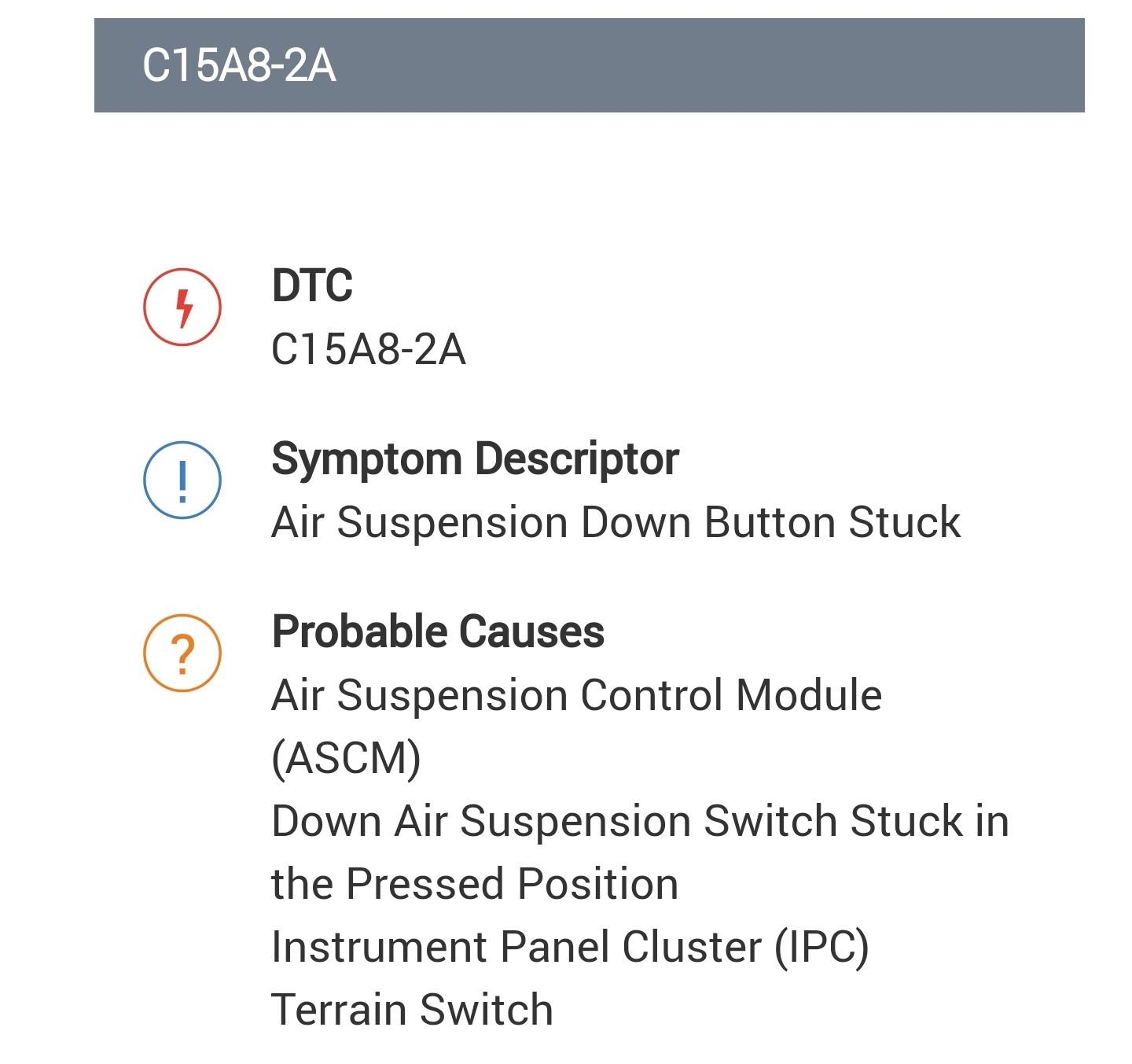The width and height of the screenshot is (1132, 1064).
Task: Click the blue exclamation Symptom Descriptor icon
Action: coord(182,480)
